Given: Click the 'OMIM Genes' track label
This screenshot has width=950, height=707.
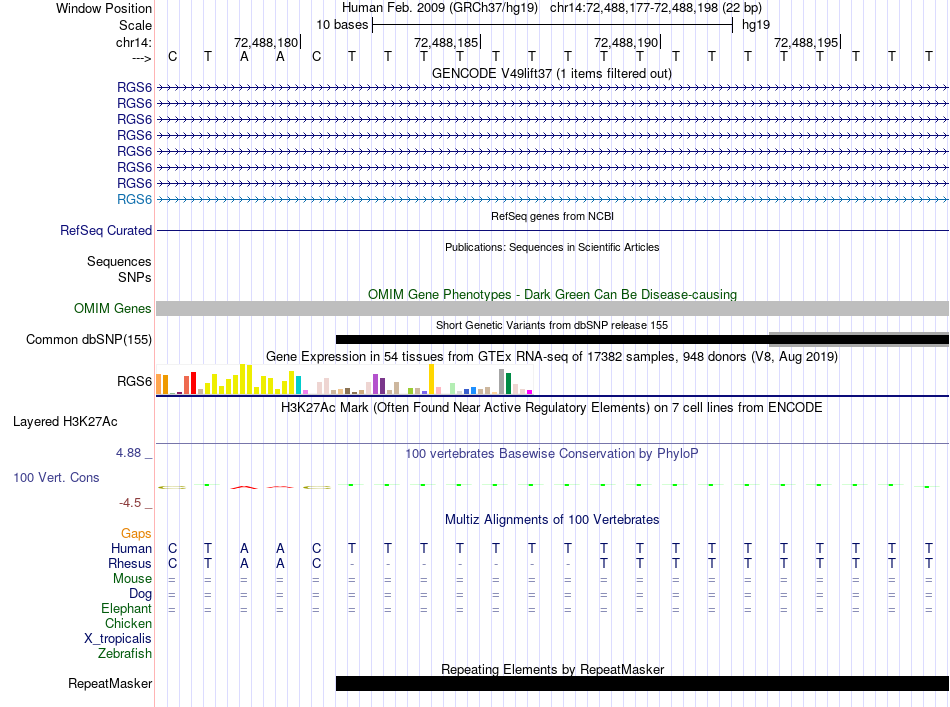Looking at the screenshot, I should (x=112, y=308).
